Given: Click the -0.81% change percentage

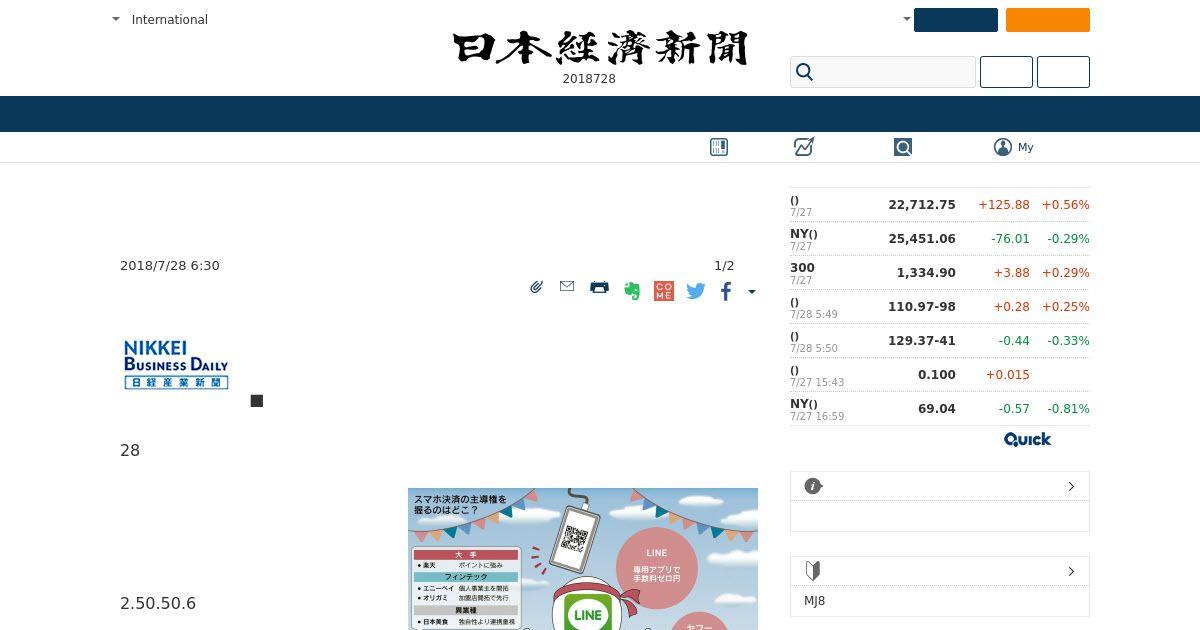Looking at the screenshot, I should (x=1068, y=408).
